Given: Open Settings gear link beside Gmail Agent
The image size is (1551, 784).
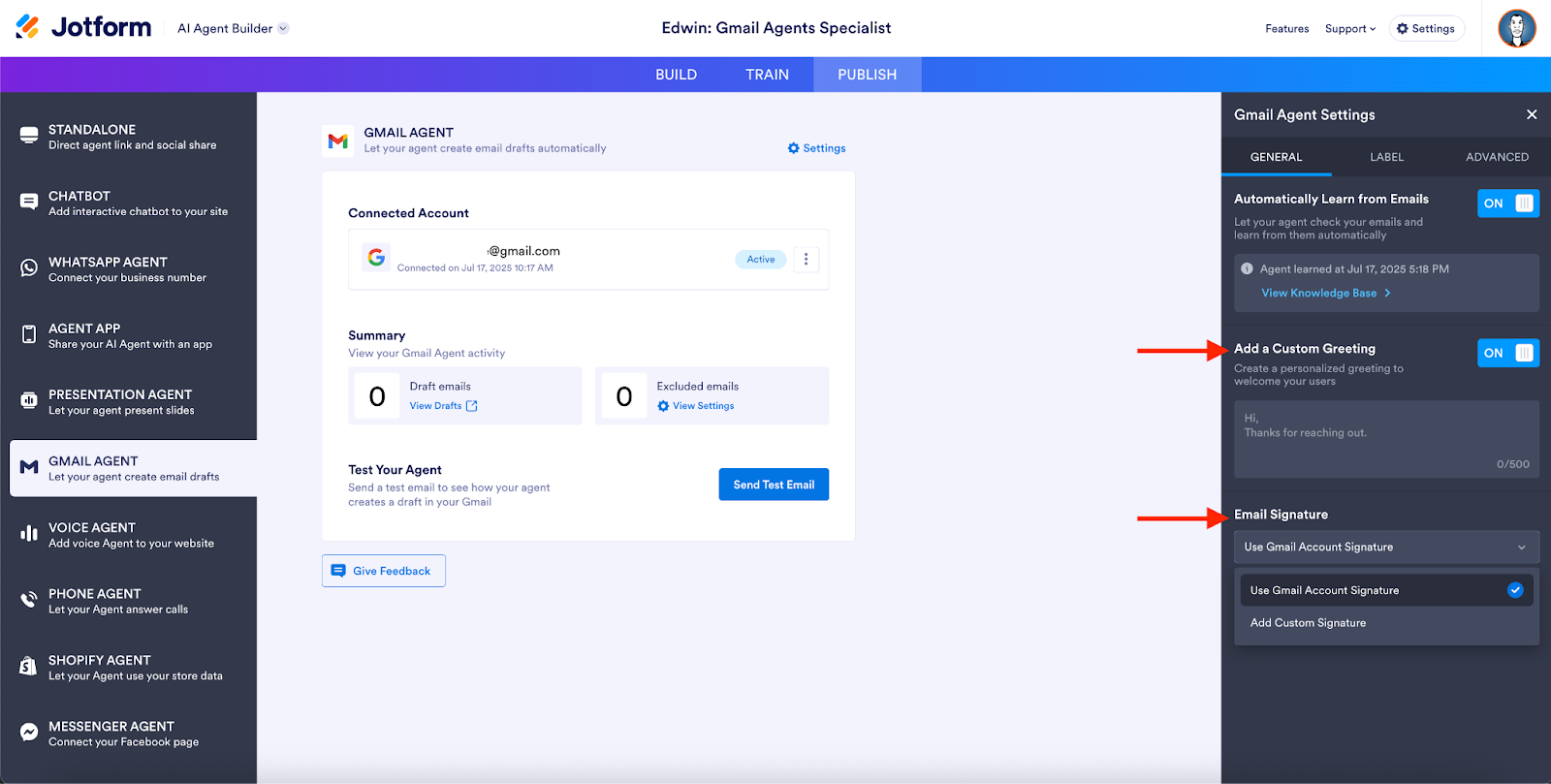Looking at the screenshot, I should [816, 148].
